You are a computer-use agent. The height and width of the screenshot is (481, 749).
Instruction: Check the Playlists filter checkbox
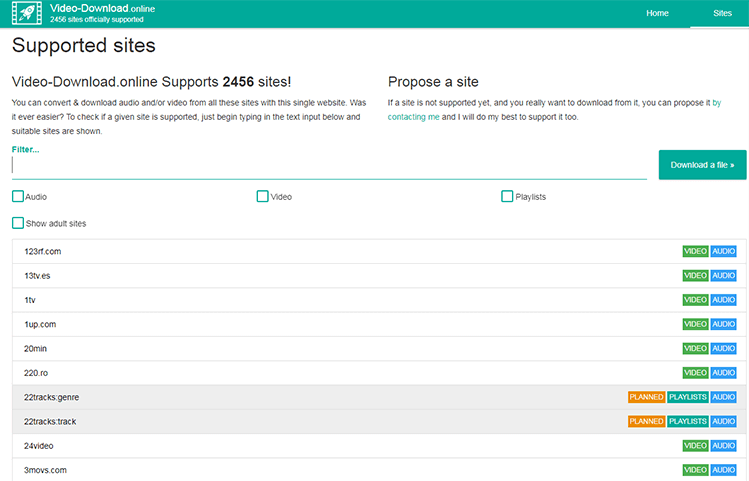pos(507,196)
